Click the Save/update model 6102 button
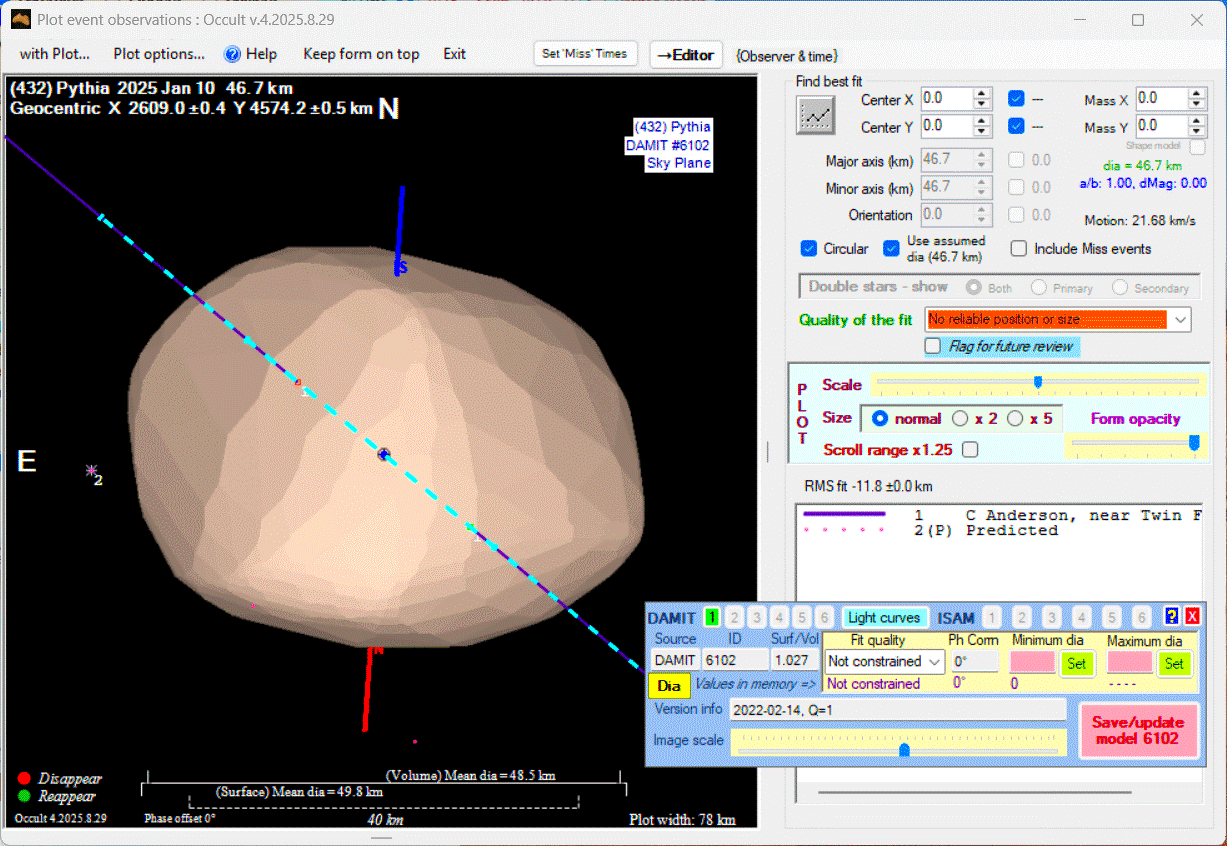Image resolution: width=1227 pixels, height=846 pixels. tap(1138, 730)
